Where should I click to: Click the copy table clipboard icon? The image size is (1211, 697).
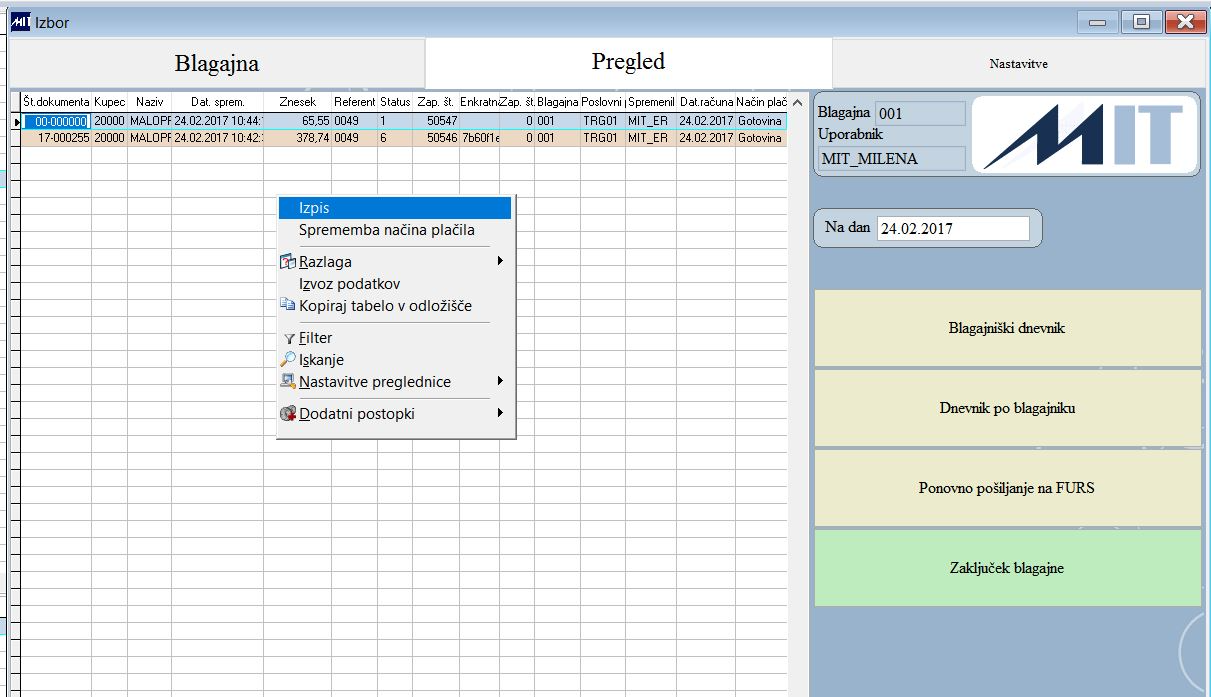(x=289, y=306)
